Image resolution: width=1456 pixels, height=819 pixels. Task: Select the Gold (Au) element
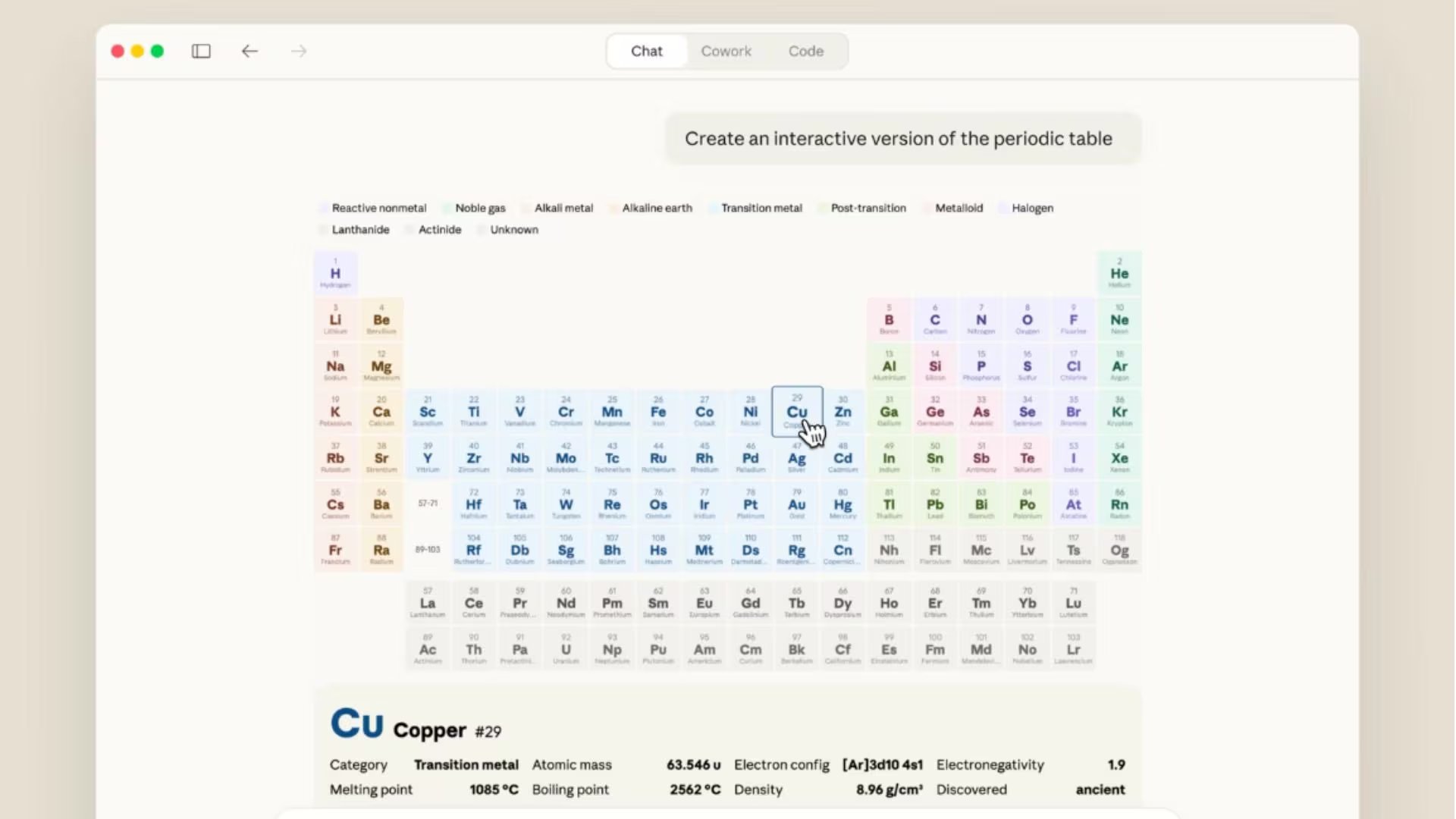pyautogui.click(x=796, y=504)
